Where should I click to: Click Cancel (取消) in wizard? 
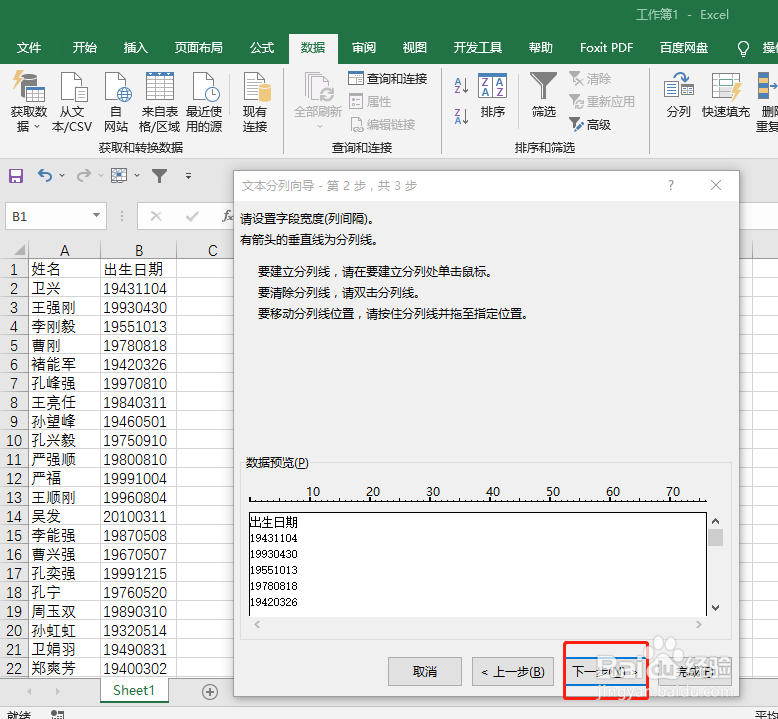coord(425,671)
